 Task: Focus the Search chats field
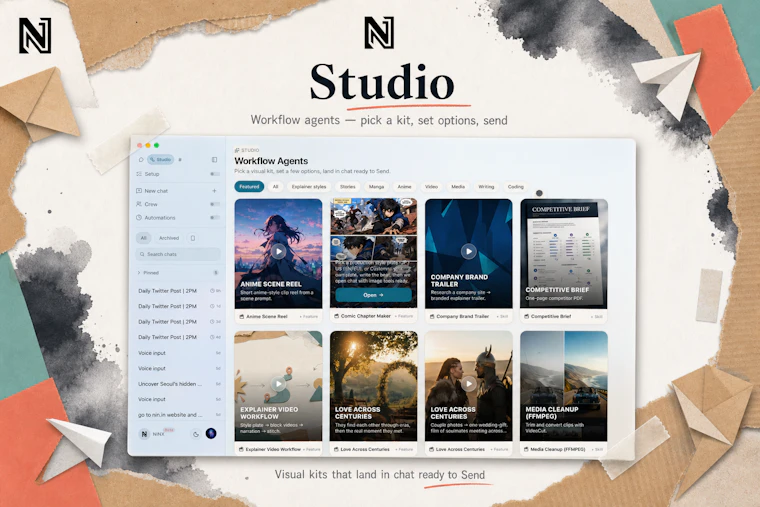click(178, 254)
